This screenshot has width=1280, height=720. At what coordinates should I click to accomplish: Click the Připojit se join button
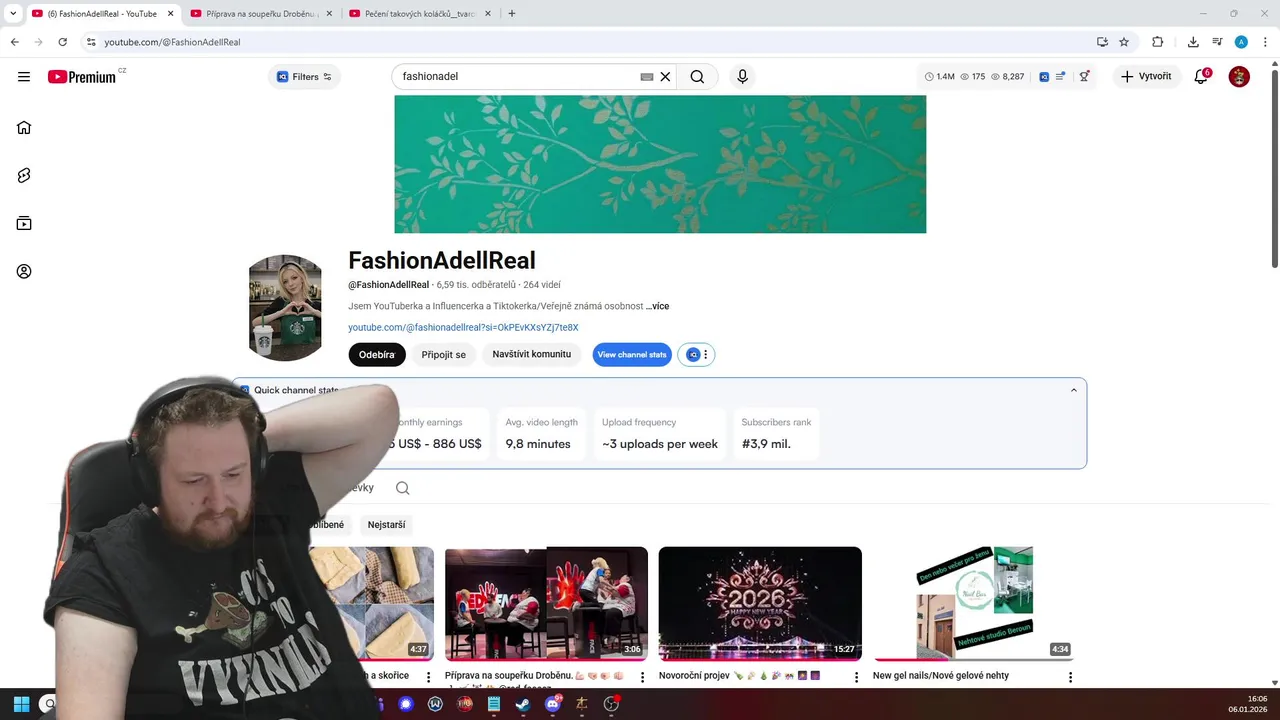[443, 355]
